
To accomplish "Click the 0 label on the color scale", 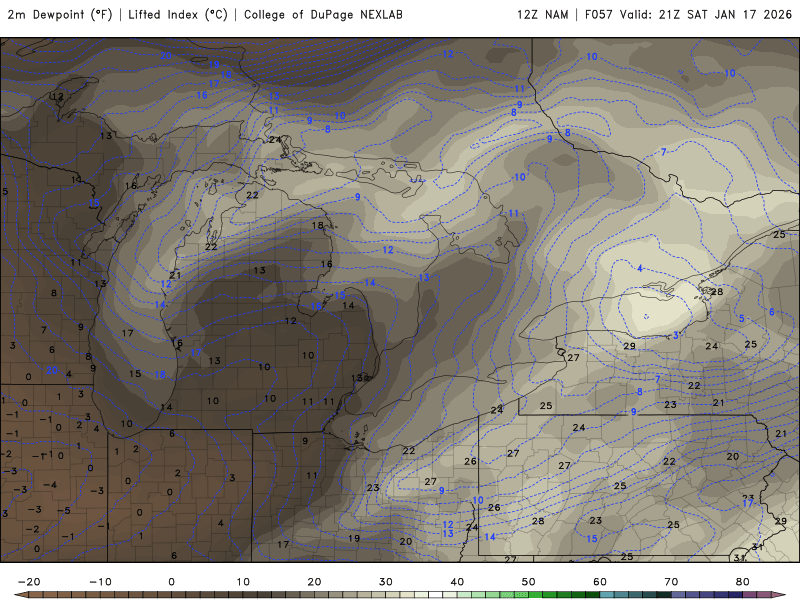I will 171,582.
